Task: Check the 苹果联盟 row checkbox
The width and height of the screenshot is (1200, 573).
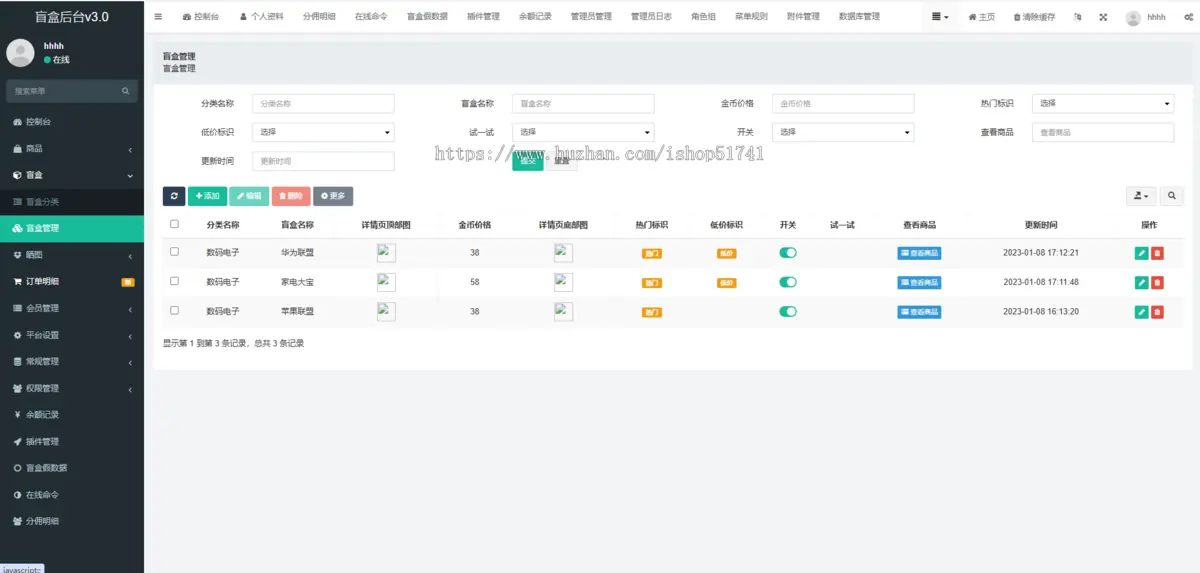Action: [175, 311]
